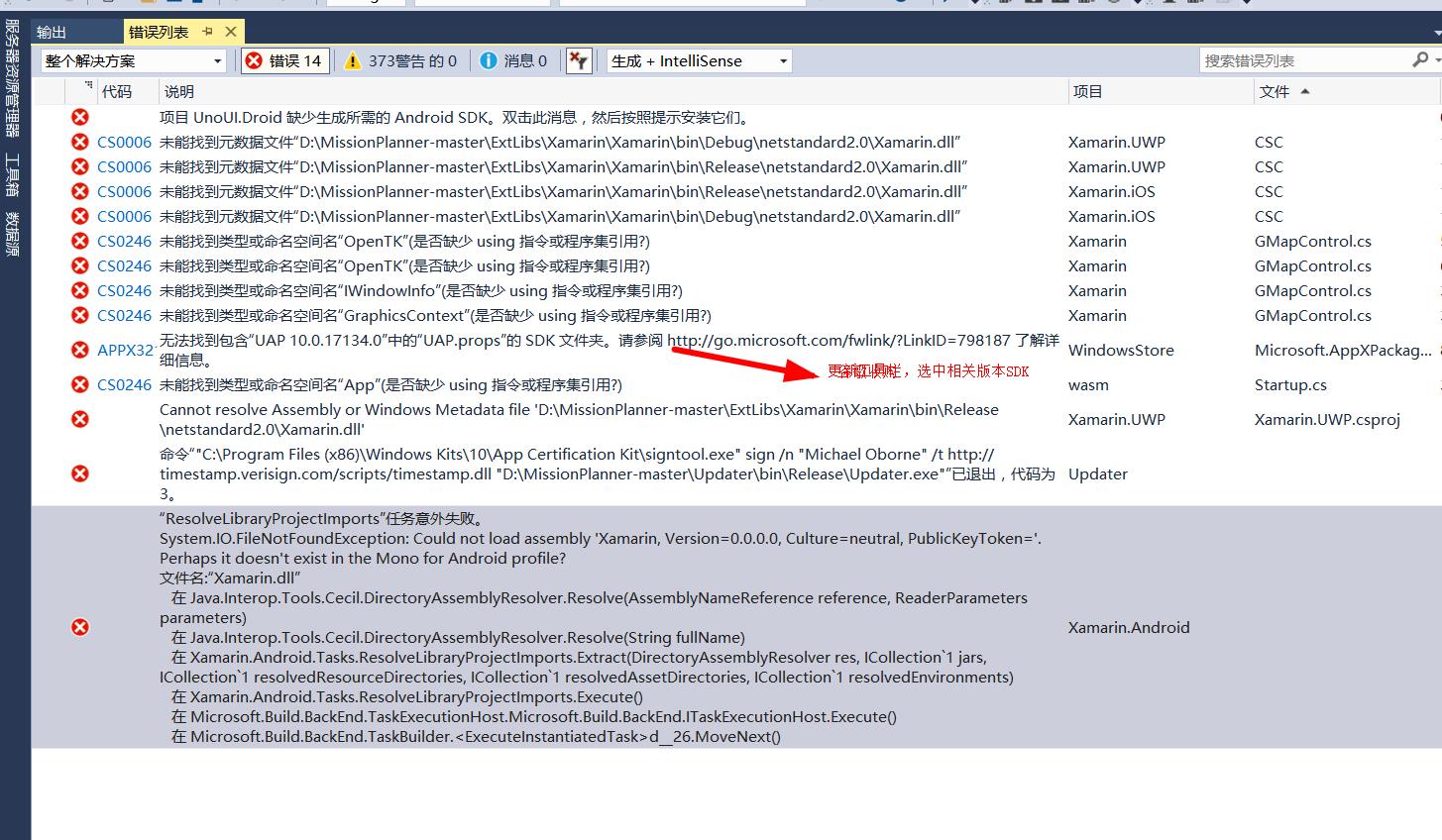
Task: Toggle the 373 警告 warnings filter
Action: tap(400, 59)
